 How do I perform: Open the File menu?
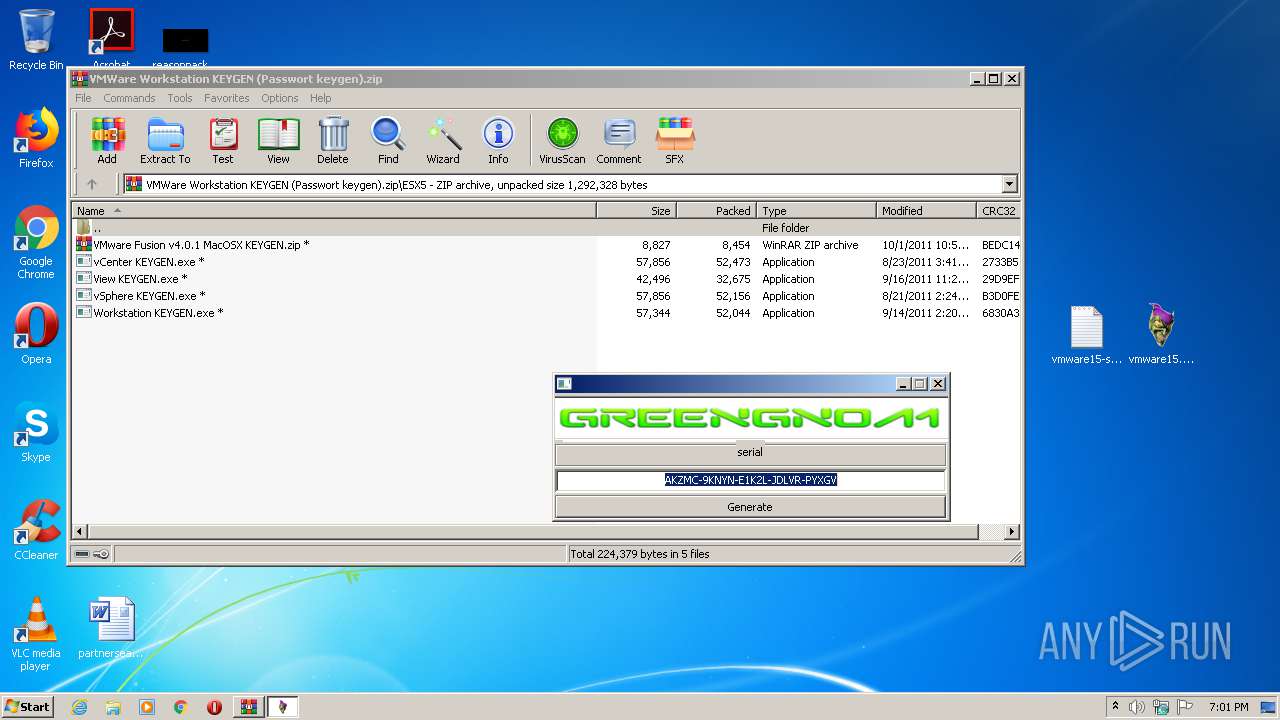(83, 98)
